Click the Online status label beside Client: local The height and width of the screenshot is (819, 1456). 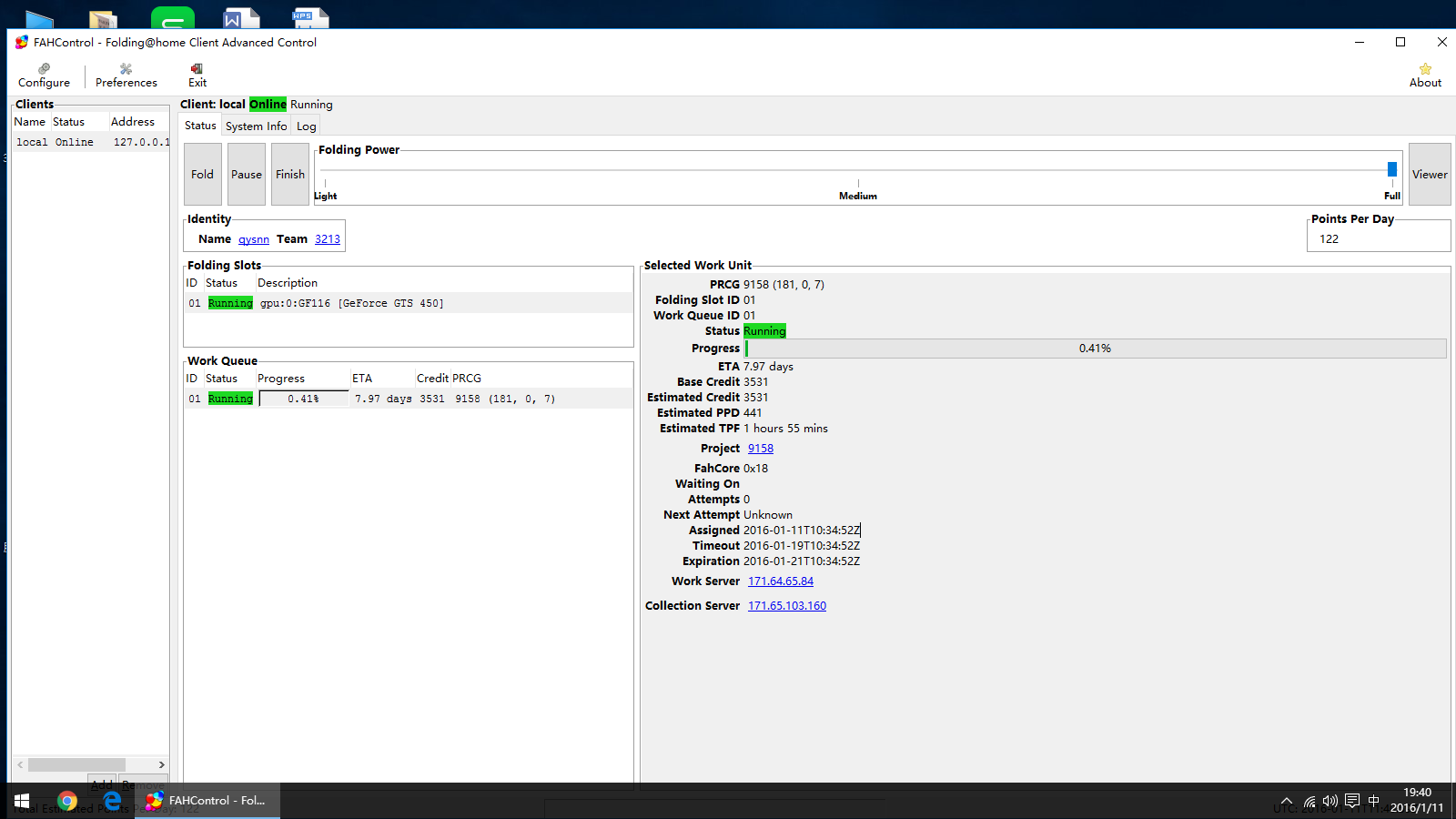(x=268, y=105)
